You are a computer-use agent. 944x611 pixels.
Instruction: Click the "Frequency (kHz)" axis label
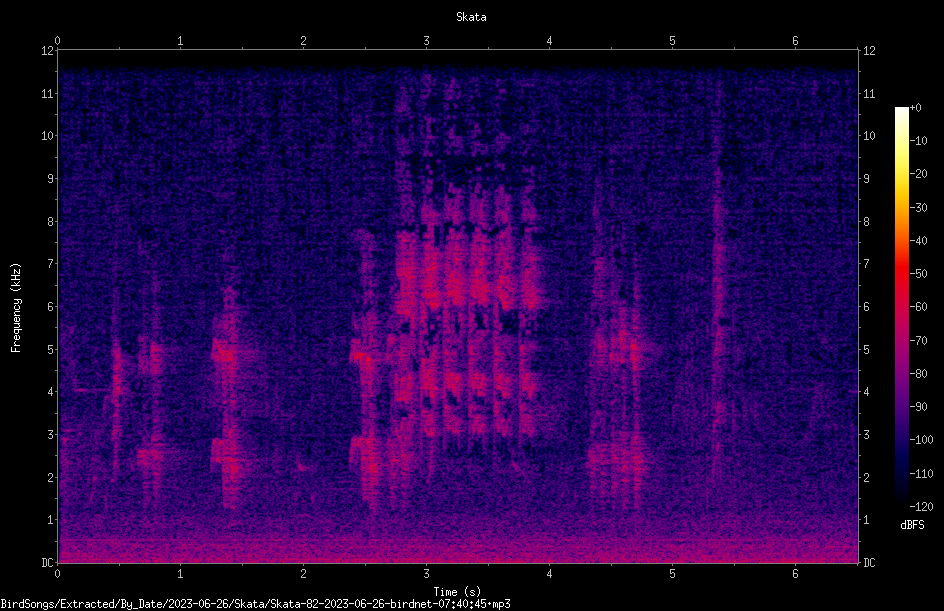tap(16, 308)
